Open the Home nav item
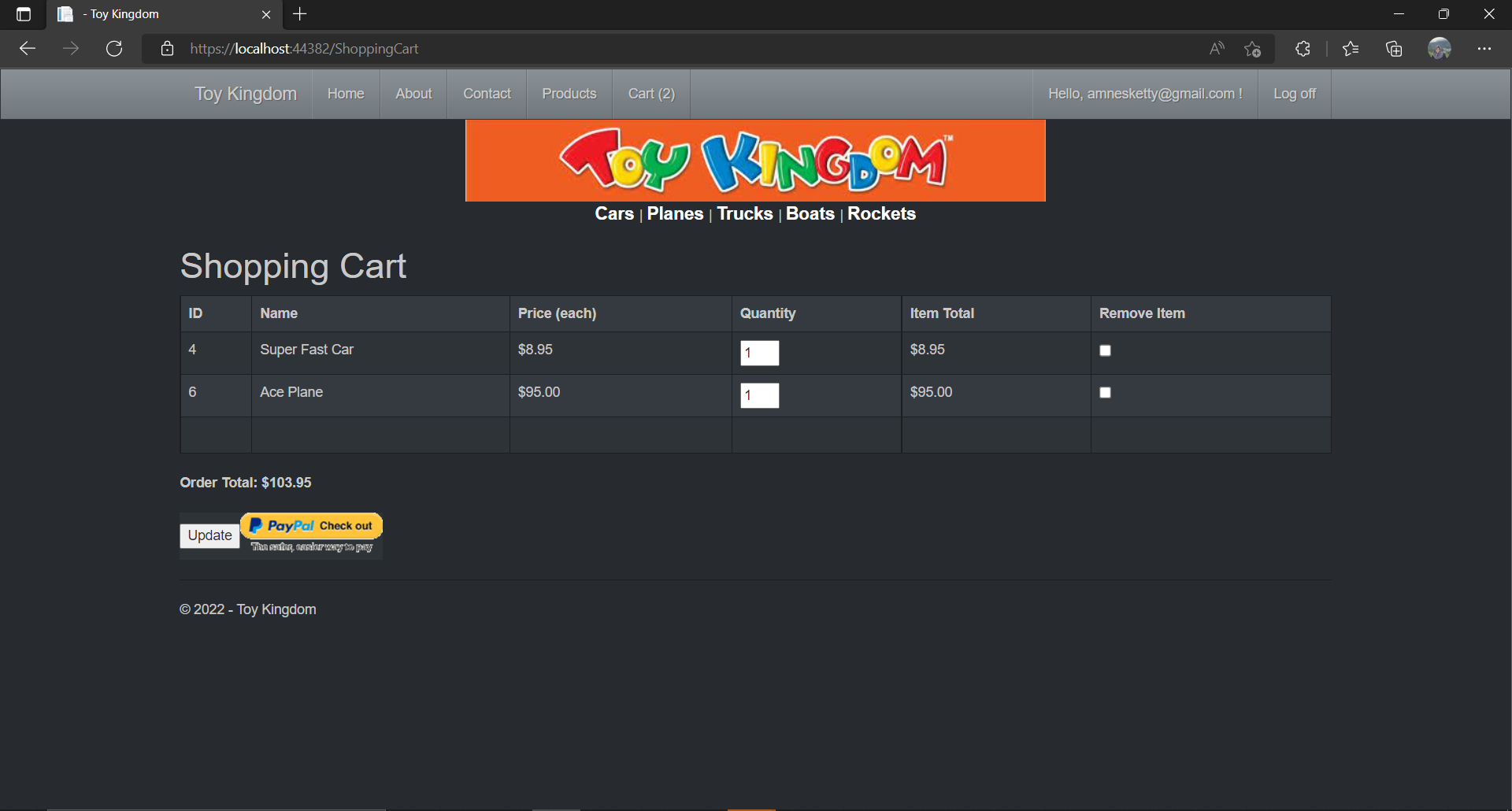This screenshot has height=811, width=1512. 346,94
